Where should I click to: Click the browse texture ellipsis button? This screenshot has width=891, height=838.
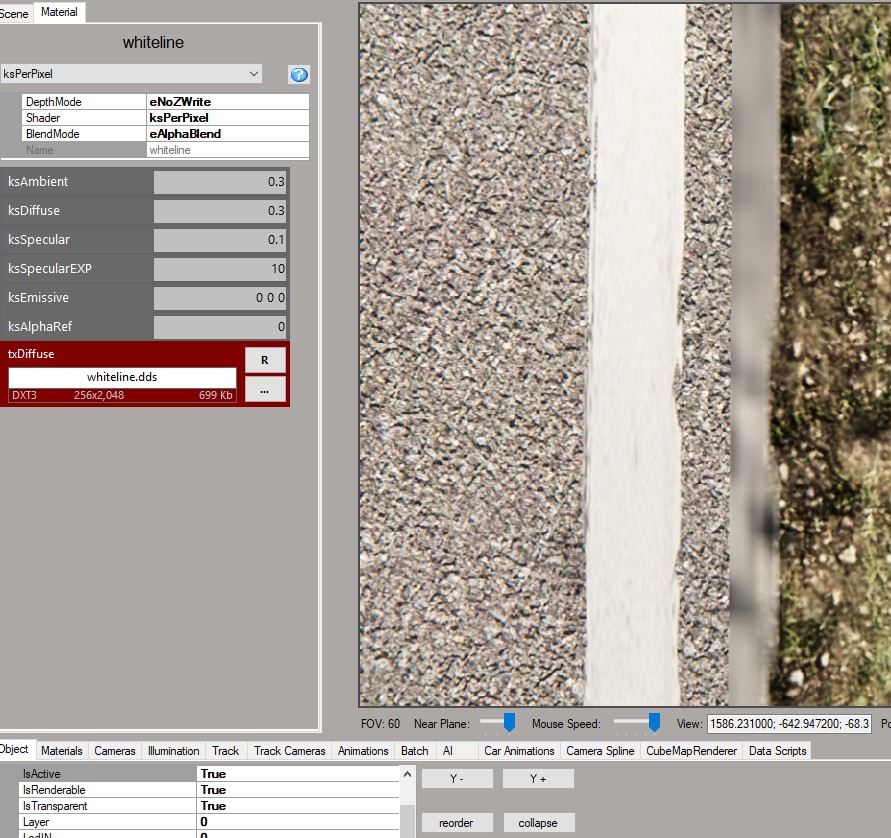pyautogui.click(x=265, y=391)
